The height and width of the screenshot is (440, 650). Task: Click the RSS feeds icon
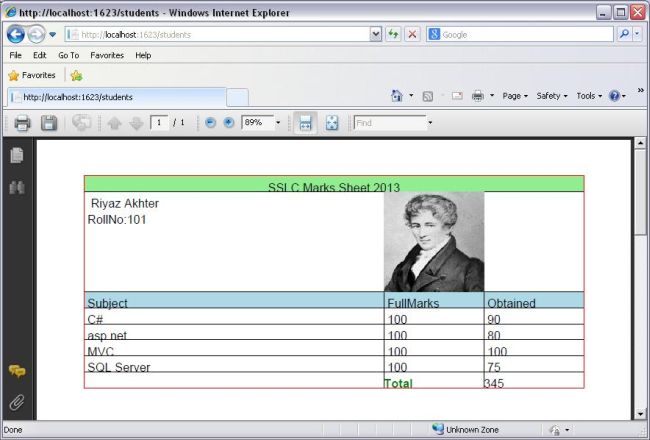(427, 96)
